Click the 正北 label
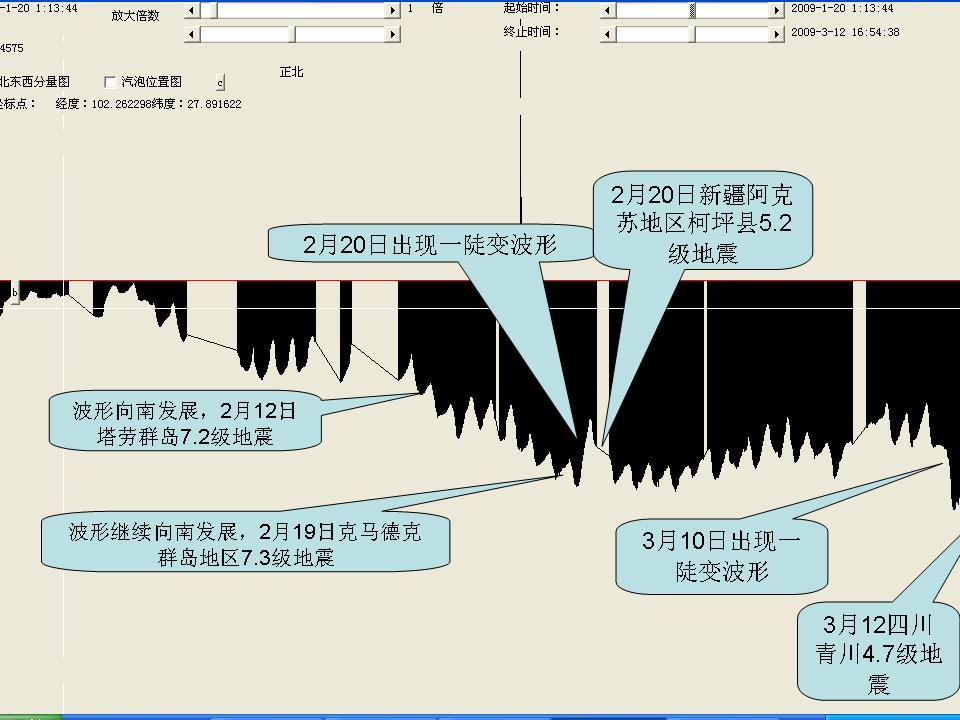960x720 pixels. (x=291, y=72)
